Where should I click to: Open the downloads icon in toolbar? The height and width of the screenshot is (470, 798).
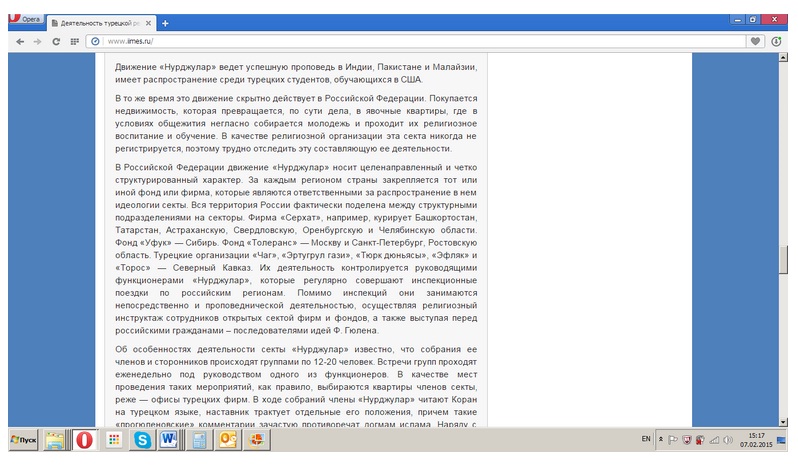point(776,42)
